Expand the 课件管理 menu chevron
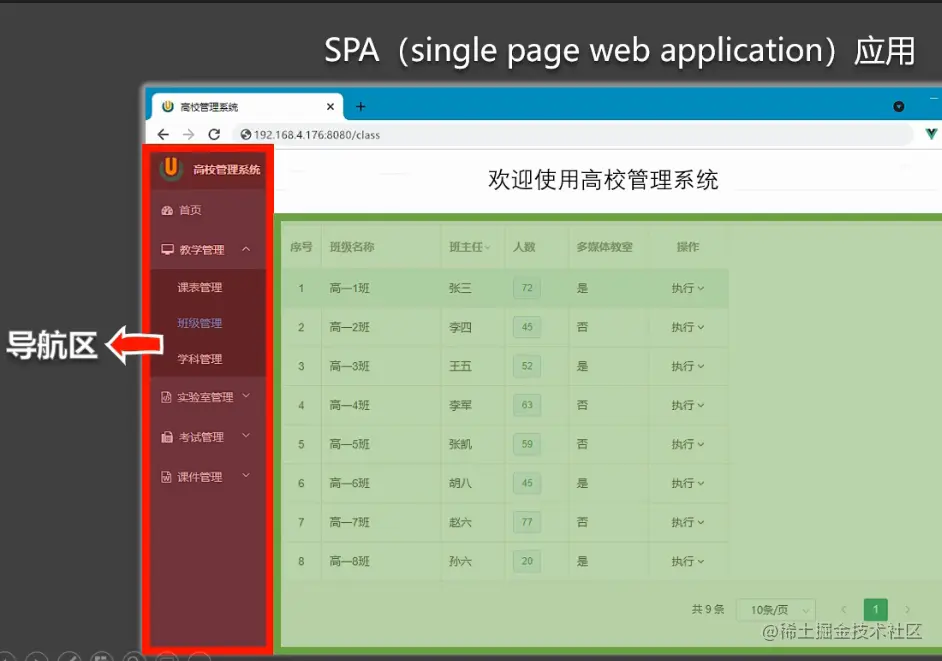 coord(246,475)
